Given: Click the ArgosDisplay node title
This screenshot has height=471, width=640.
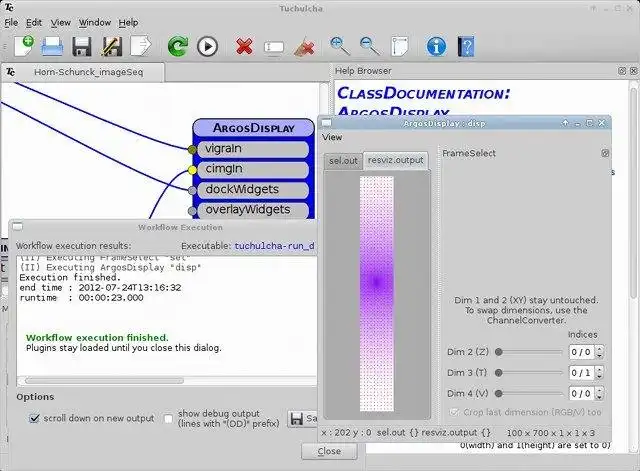Looking at the screenshot, I should click(x=253, y=128).
